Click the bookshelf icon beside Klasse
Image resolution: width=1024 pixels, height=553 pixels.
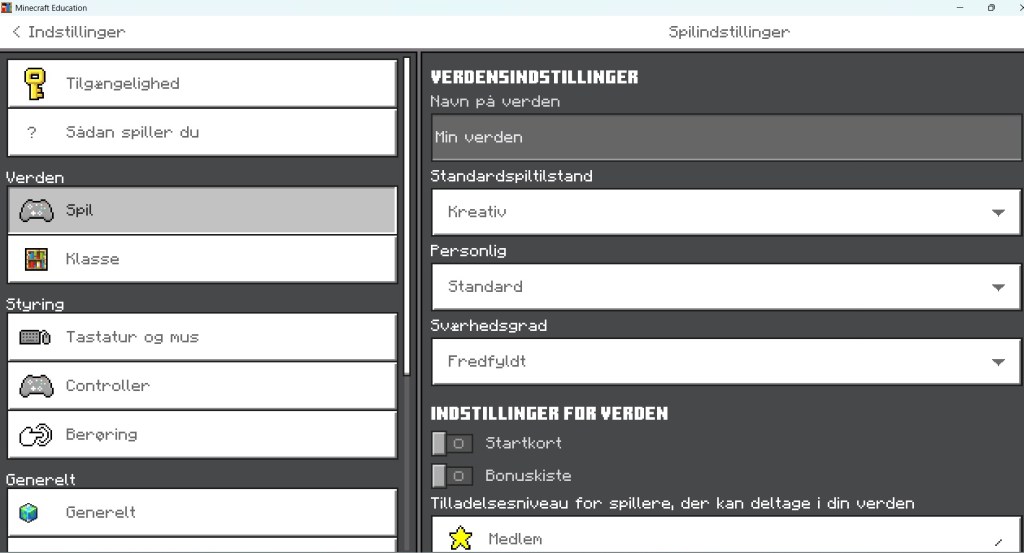pos(35,260)
